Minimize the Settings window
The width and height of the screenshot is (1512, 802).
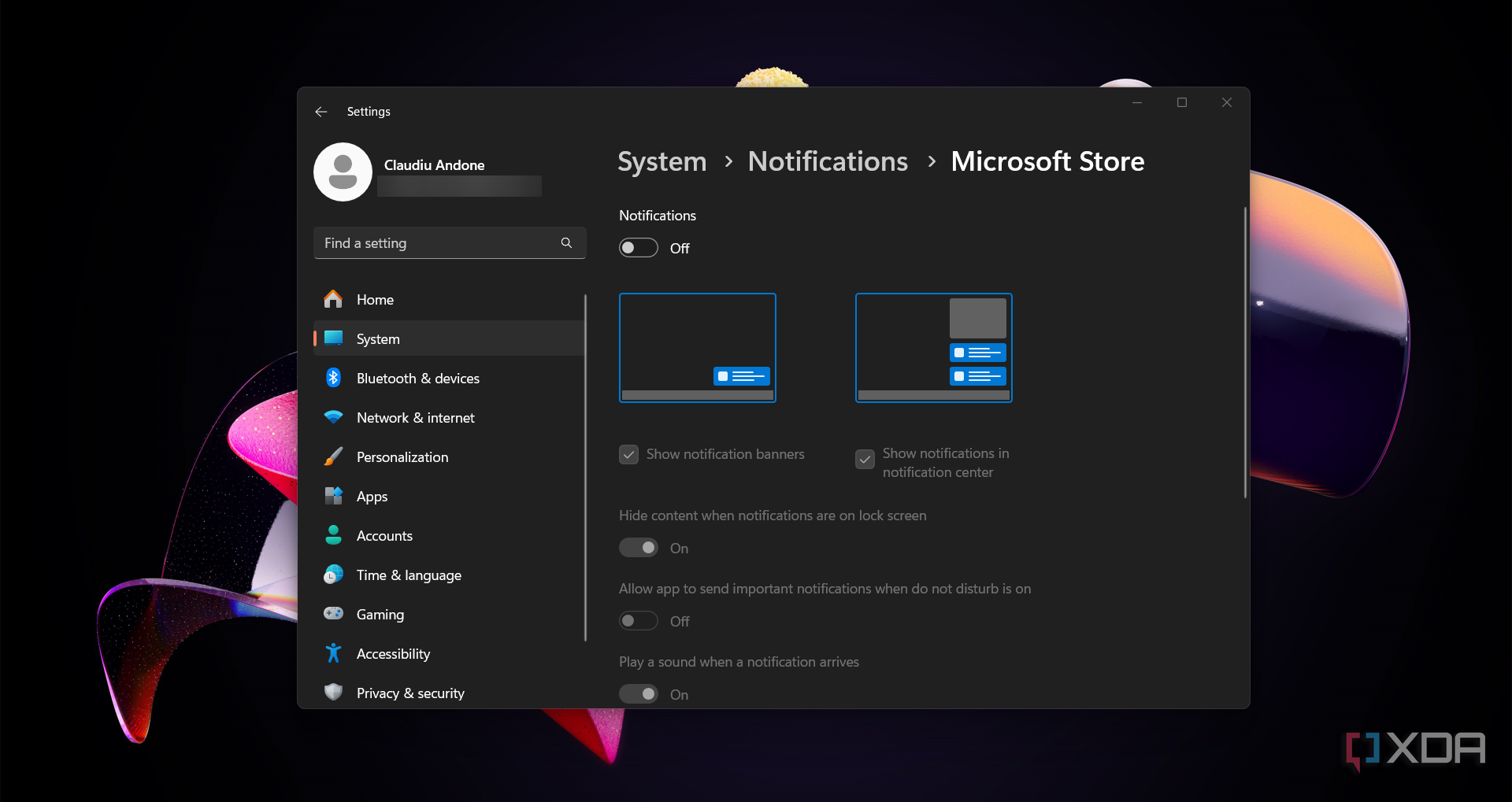[x=1137, y=102]
